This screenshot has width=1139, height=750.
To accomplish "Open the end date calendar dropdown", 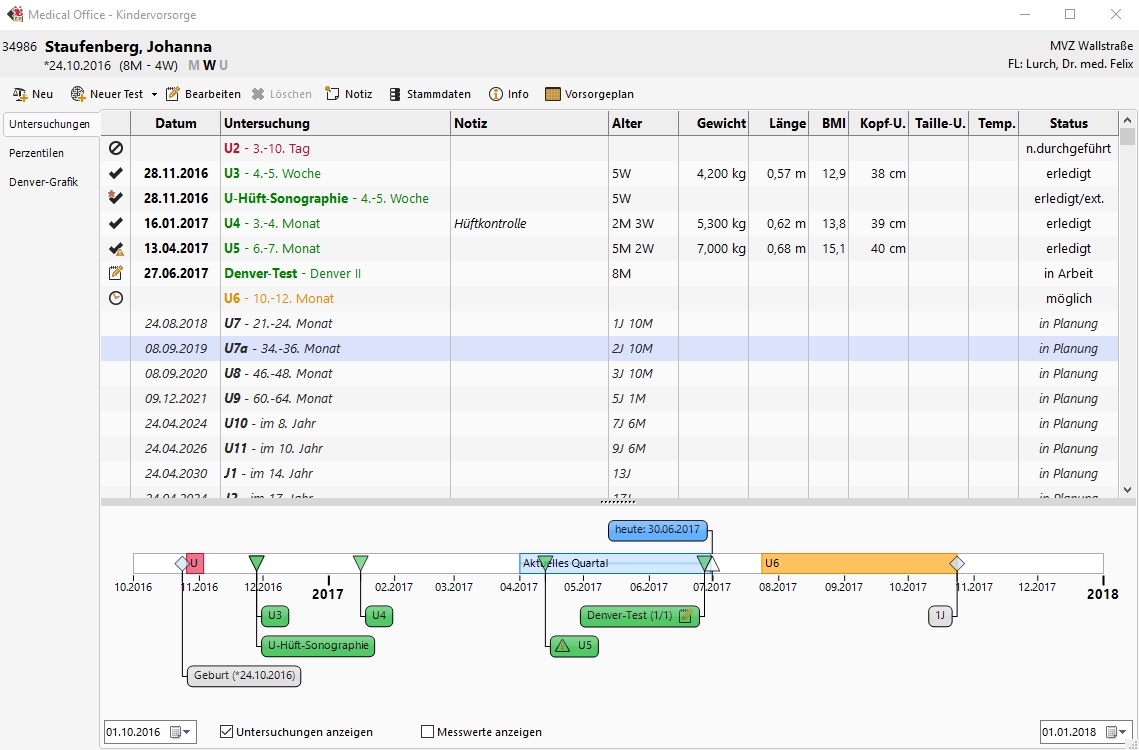I will pyautogui.click(x=1117, y=732).
